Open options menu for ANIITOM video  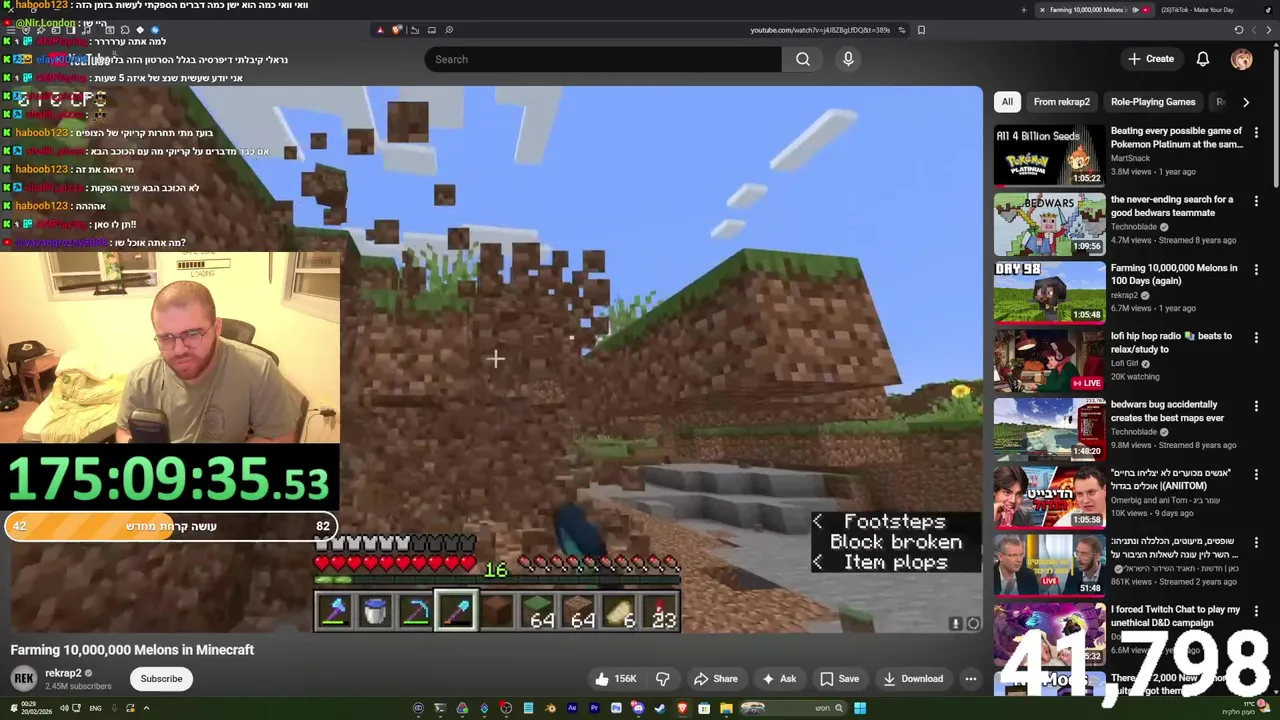[x=1256, y=474]
